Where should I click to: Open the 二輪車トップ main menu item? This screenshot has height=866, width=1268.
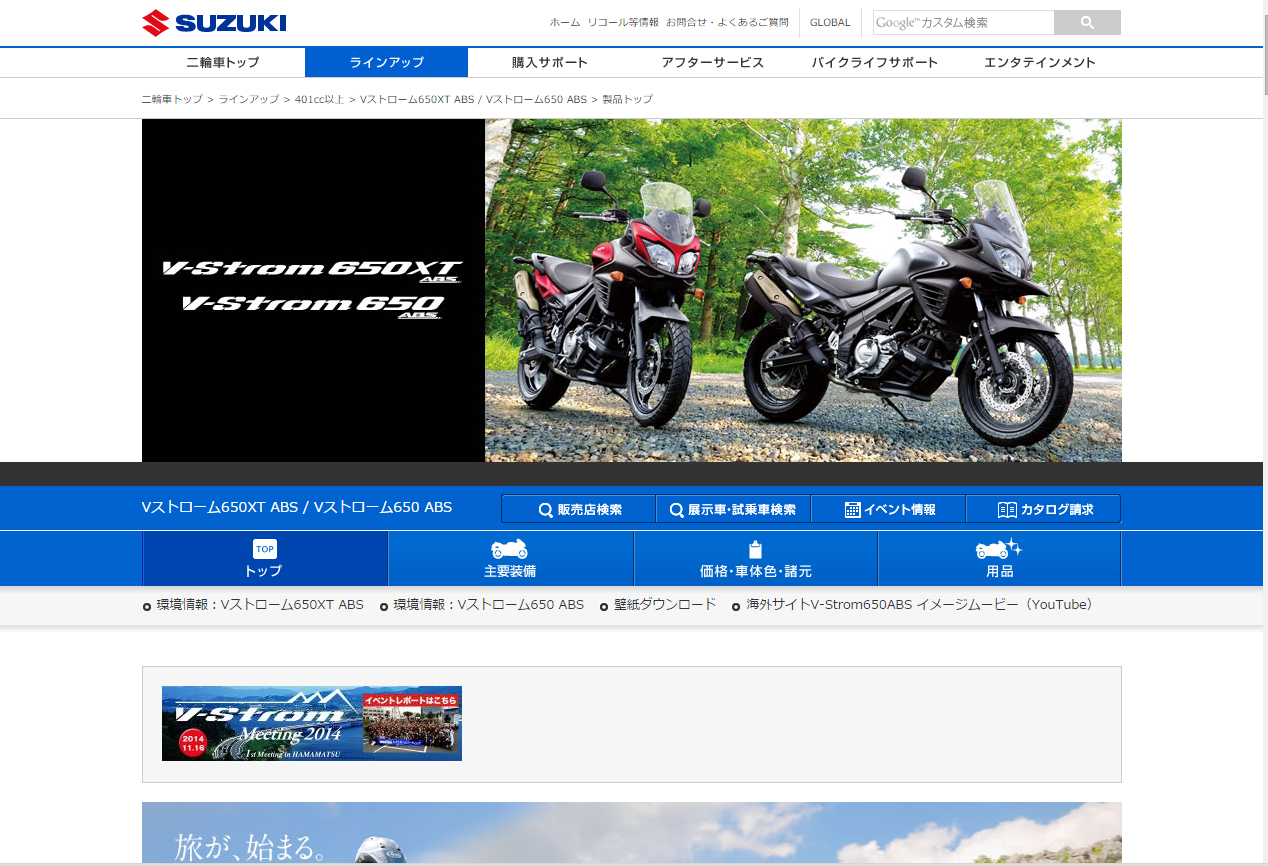[x=223, y=62]
